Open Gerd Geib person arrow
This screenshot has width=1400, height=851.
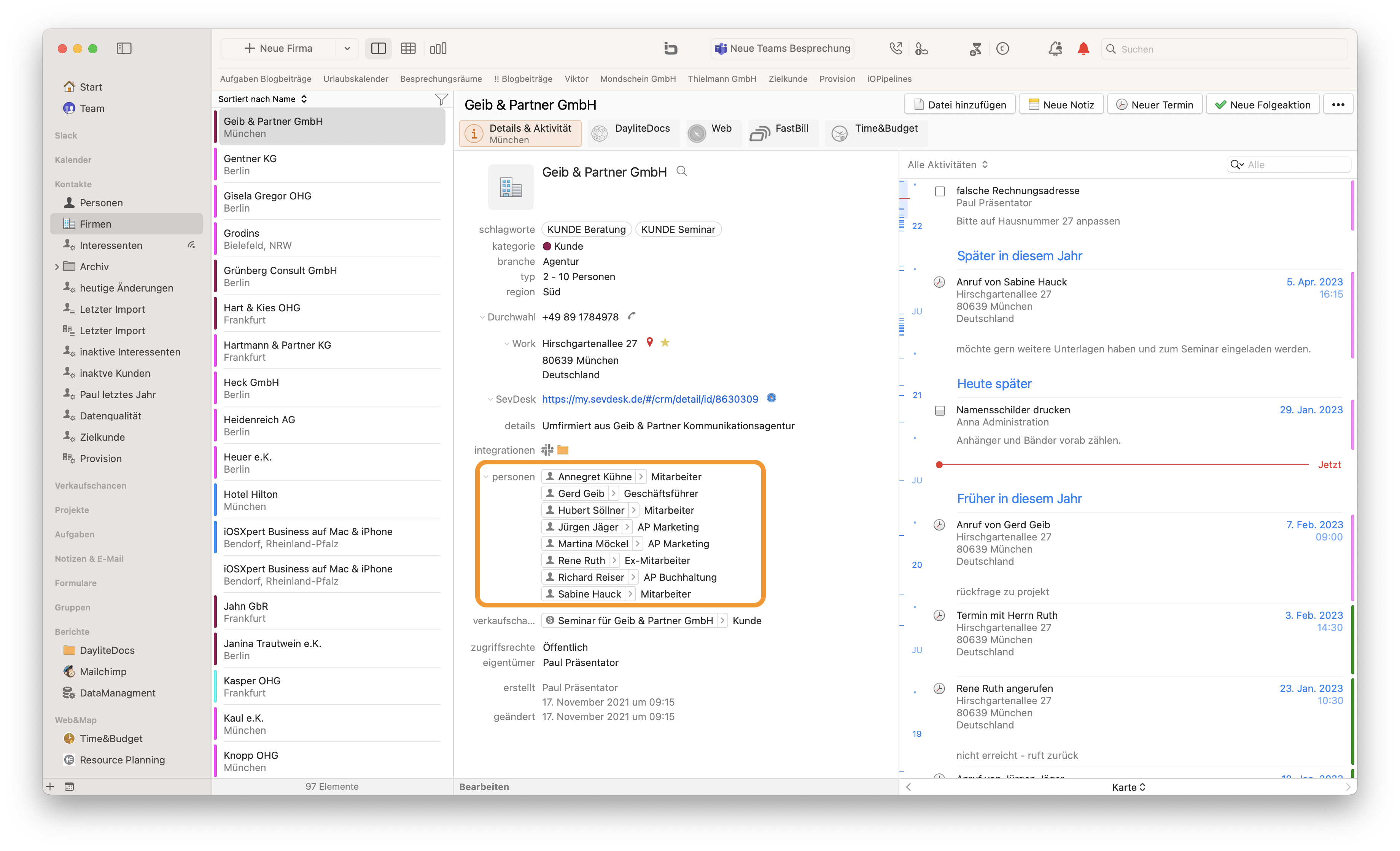(613, 493)
